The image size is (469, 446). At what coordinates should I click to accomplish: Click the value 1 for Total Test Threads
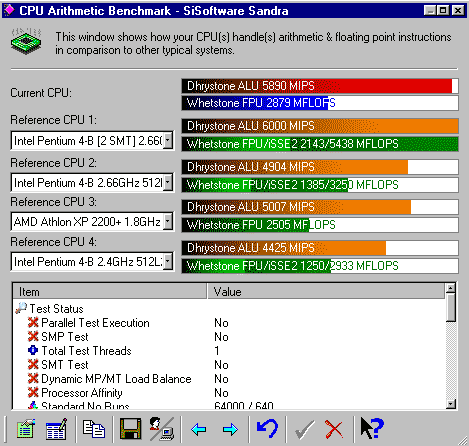tap(217, 351)
